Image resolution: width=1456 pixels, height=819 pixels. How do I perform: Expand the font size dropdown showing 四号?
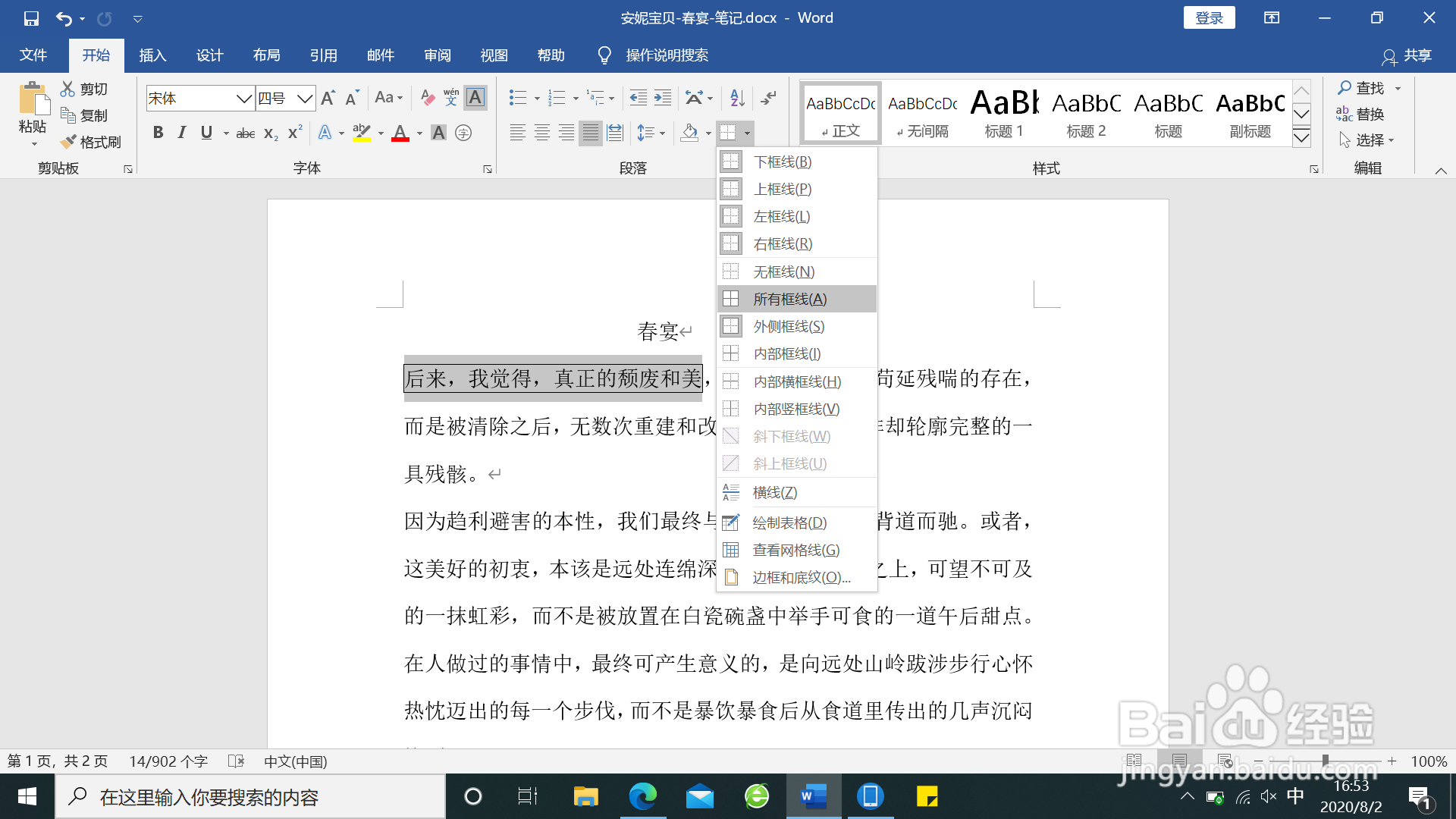303,98
